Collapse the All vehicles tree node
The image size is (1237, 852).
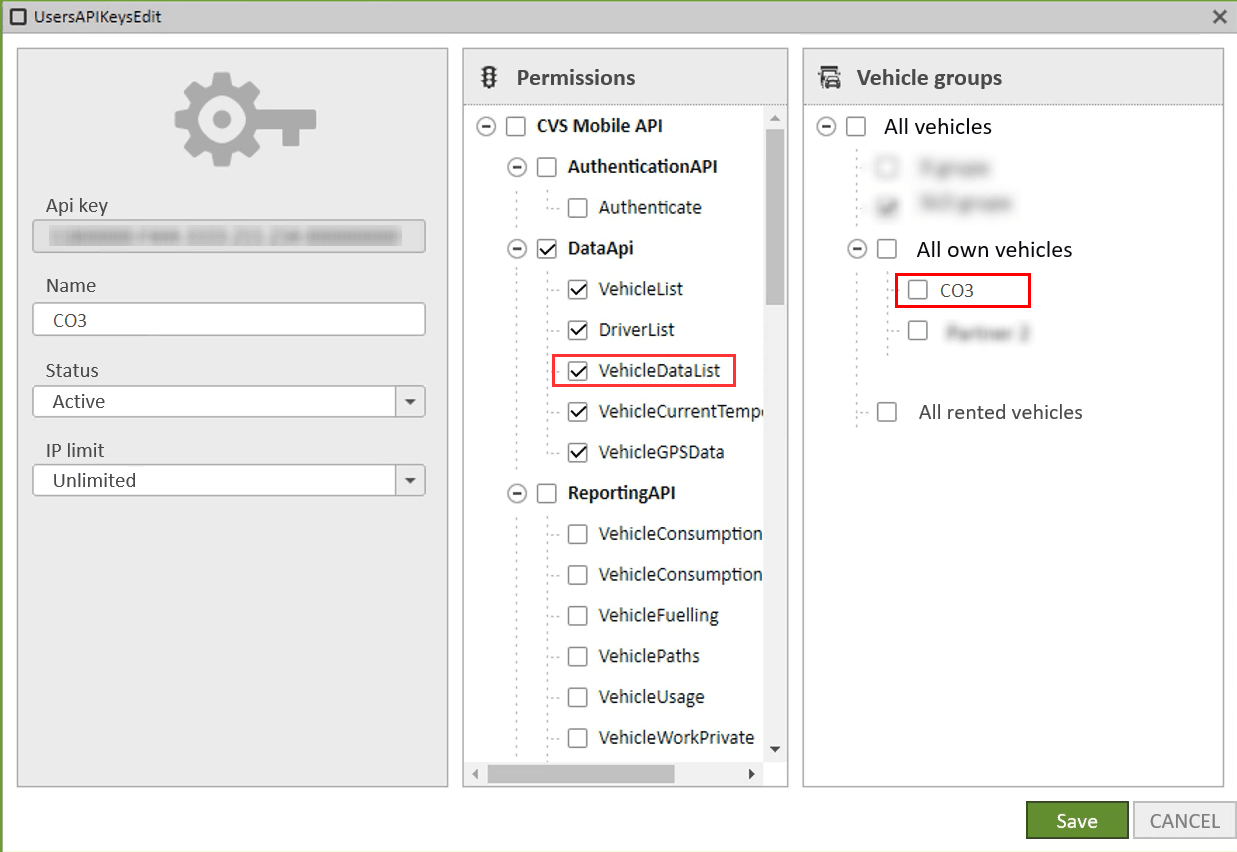(826, 127)
